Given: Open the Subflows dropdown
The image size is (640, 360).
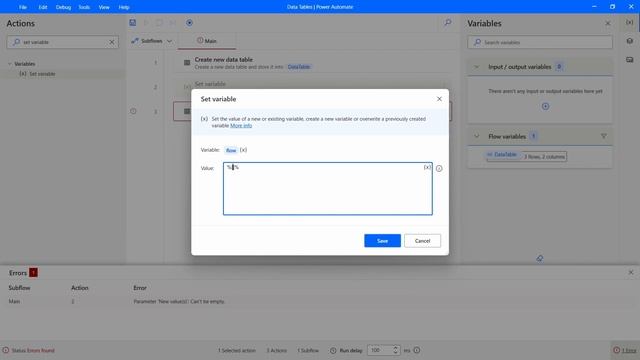Looking at the screenshot, I should (x=152, y=41).
